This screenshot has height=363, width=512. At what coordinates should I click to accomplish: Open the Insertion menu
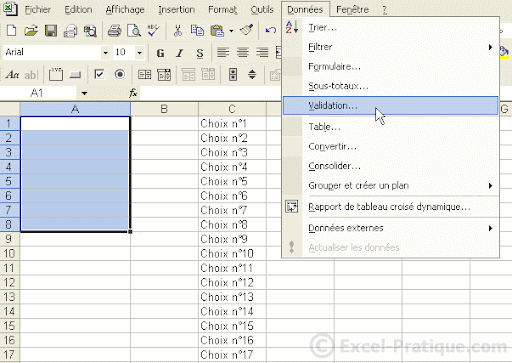177,10
